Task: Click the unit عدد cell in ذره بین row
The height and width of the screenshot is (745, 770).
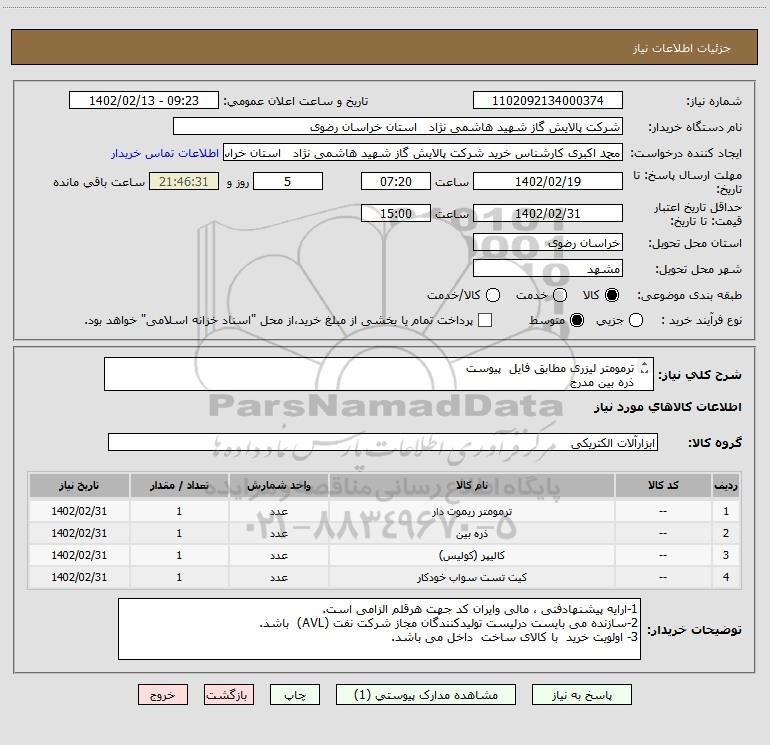Action: [x=278, y=533]
